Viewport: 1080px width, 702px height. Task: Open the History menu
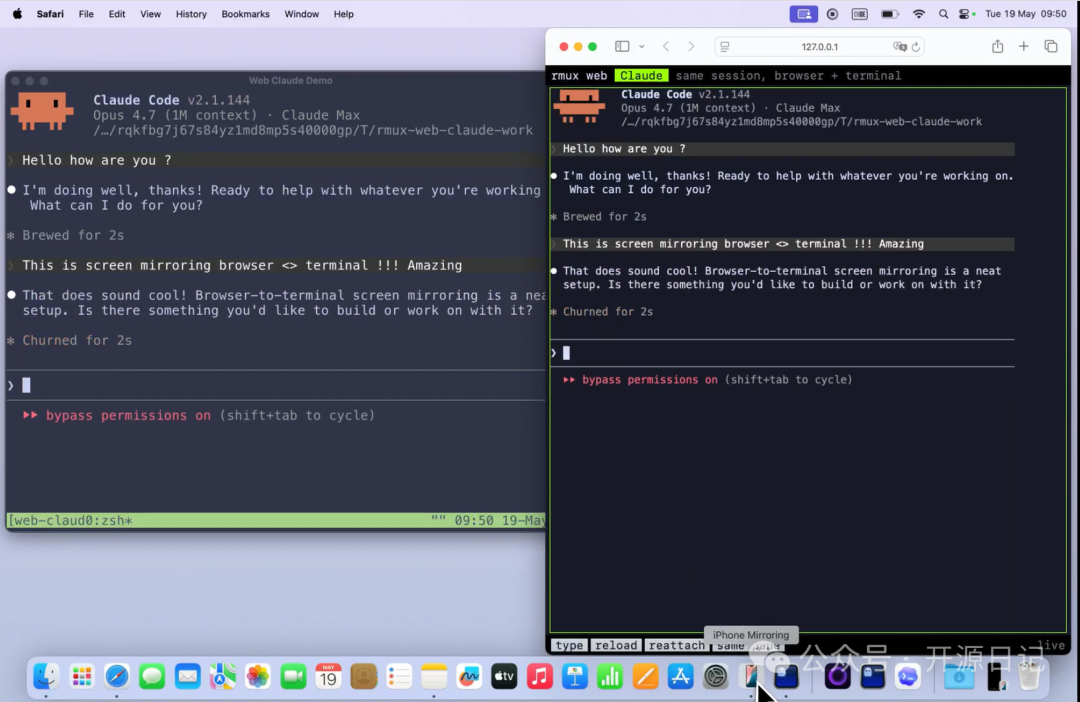(191, 14)
